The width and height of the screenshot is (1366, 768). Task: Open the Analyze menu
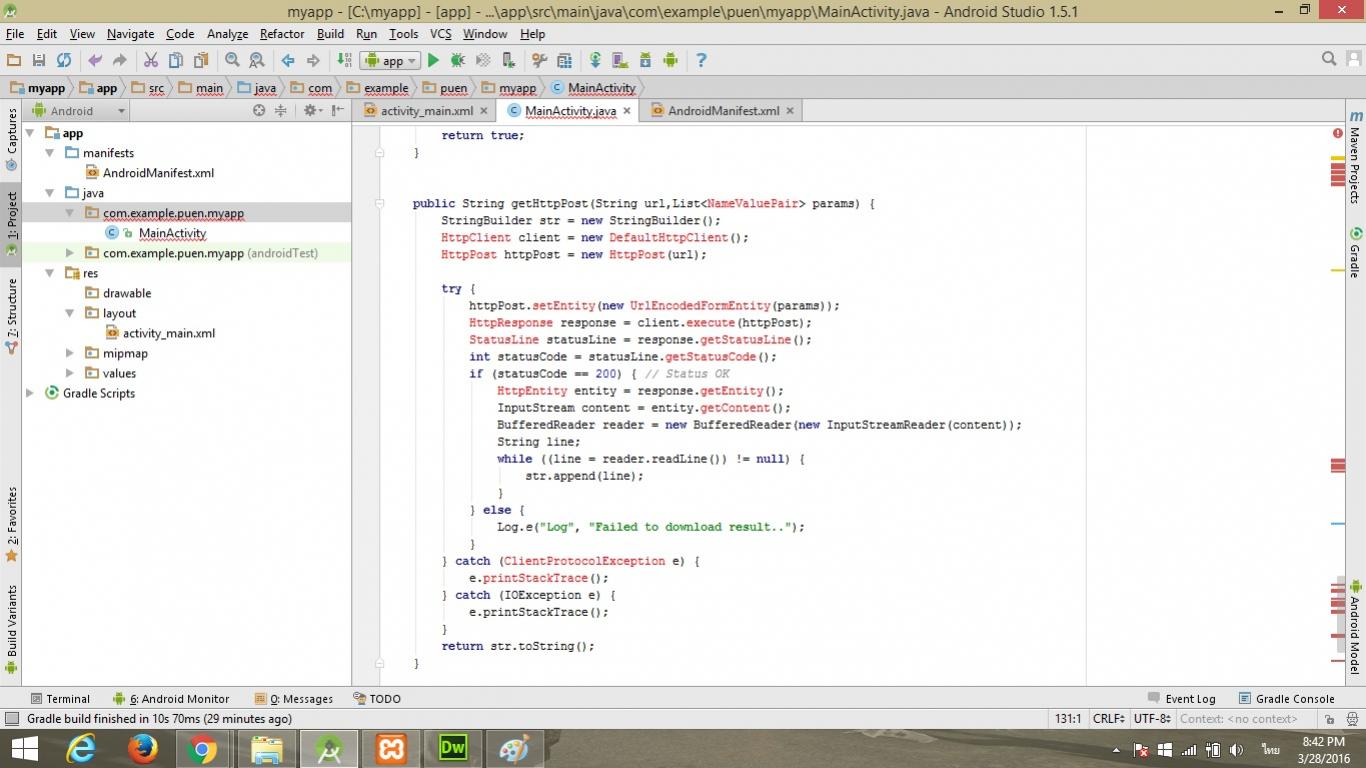point(227,34)
